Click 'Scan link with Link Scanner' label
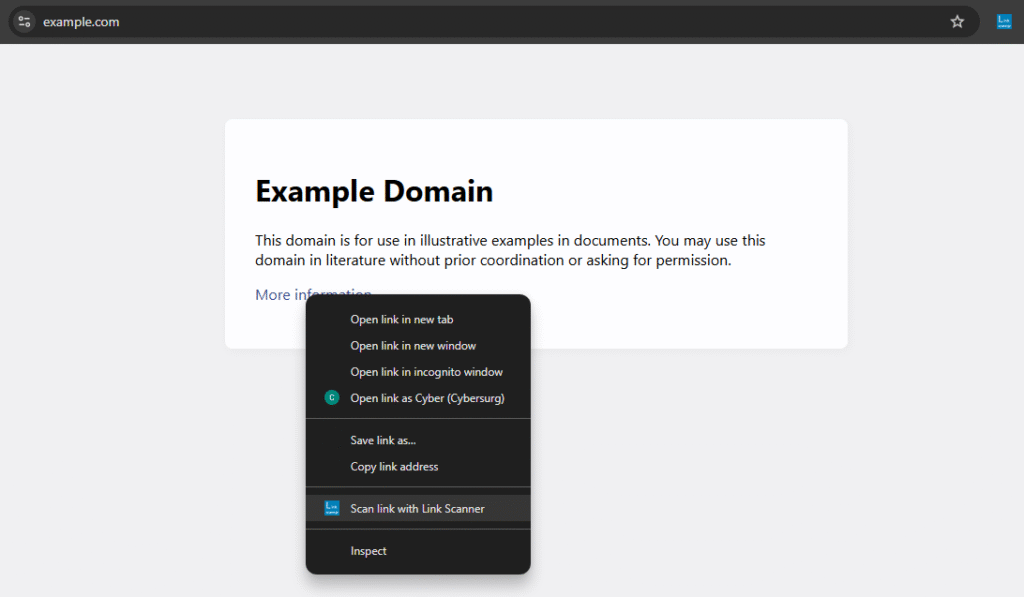 417,508
